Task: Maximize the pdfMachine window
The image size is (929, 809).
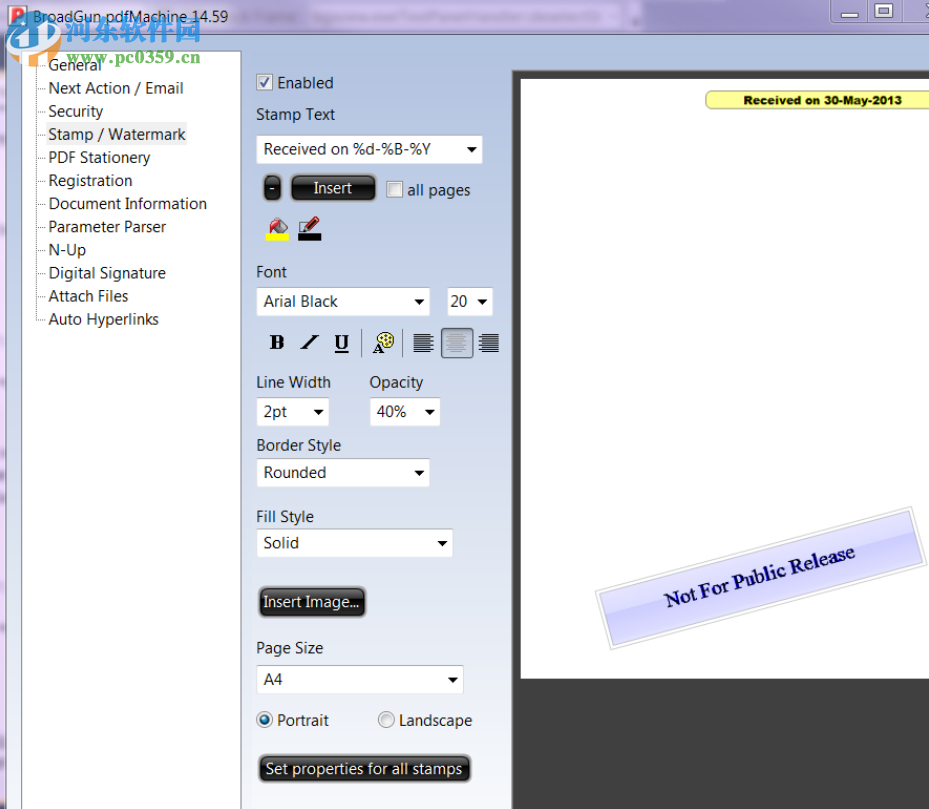Action: coord(884,11)
